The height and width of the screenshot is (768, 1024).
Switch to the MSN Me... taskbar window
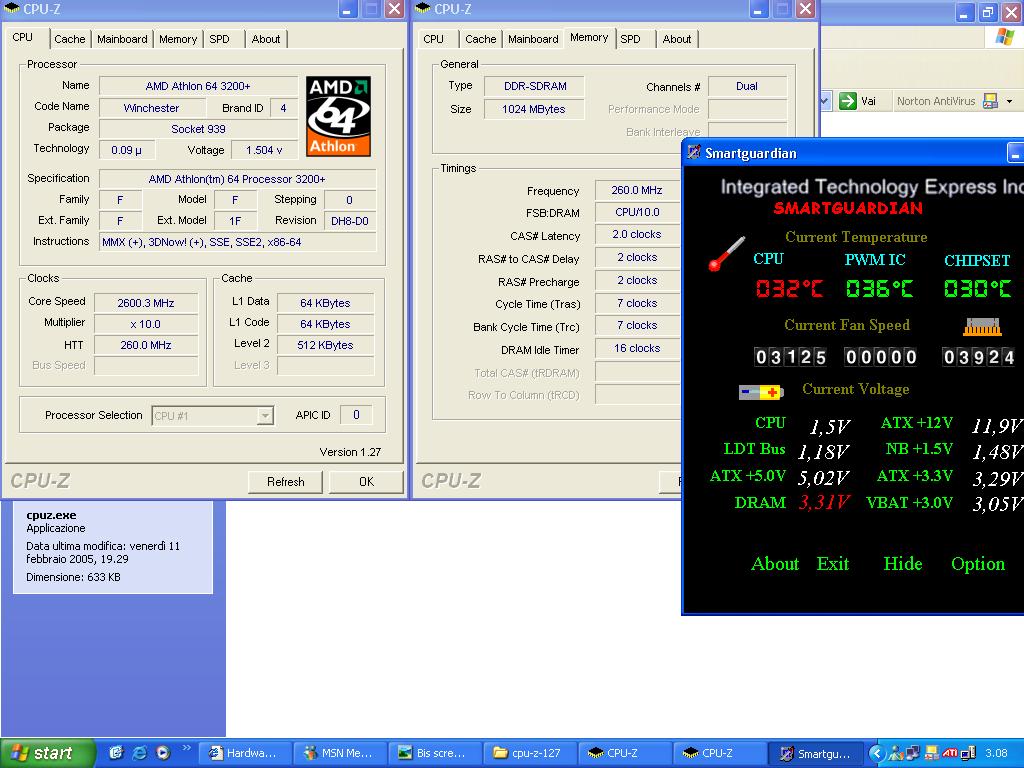tap(340, 753)
